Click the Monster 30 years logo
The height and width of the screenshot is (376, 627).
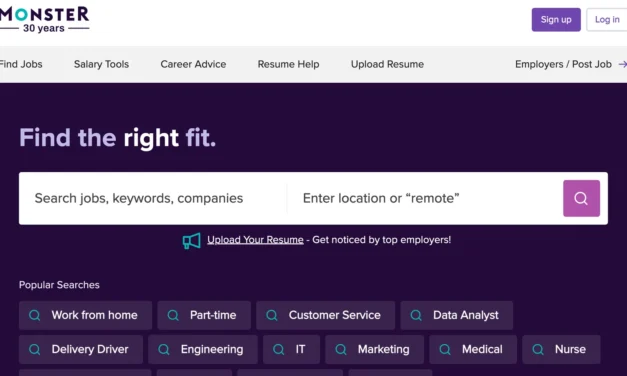click(44, 19)
